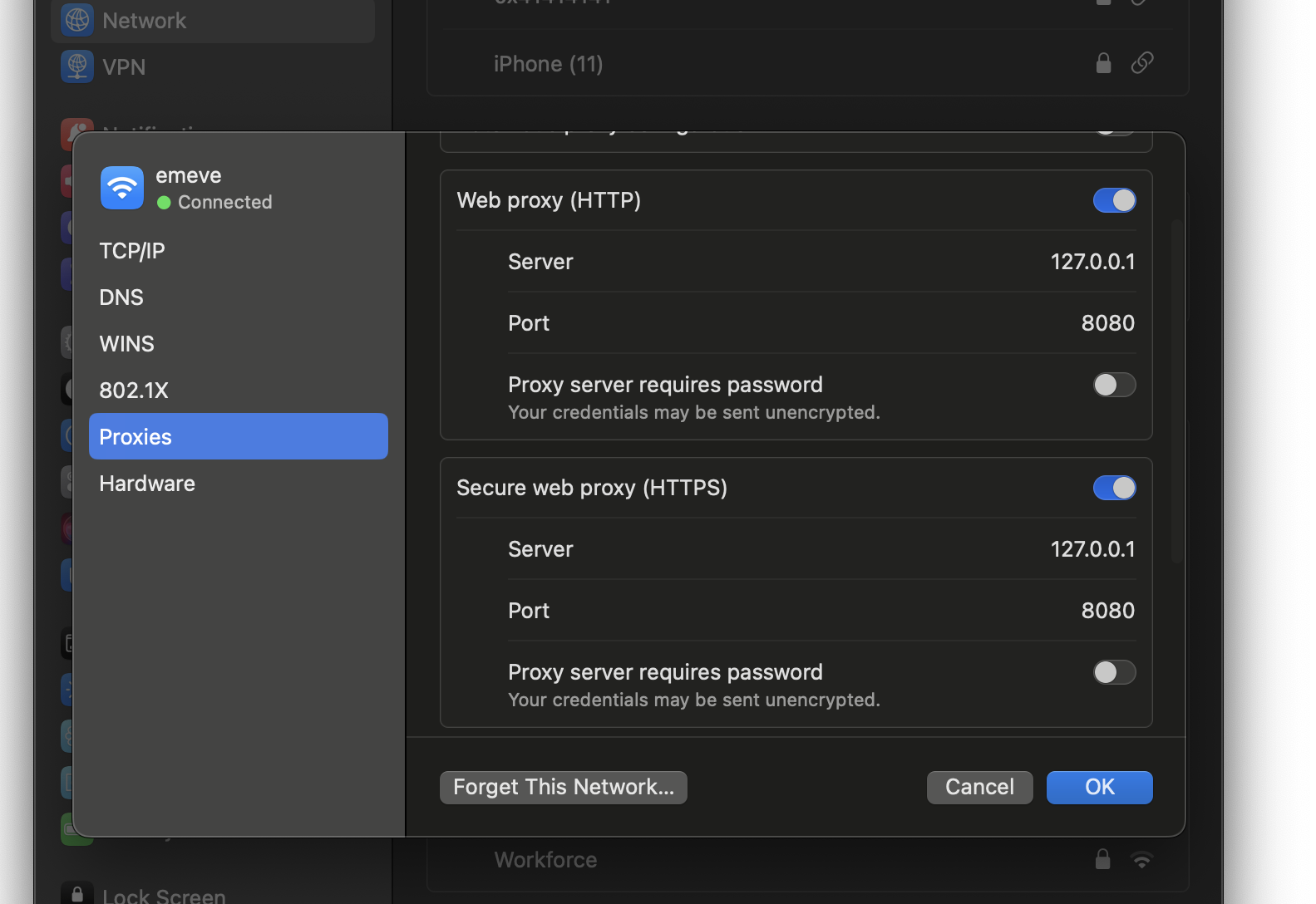The width and height of the screenshot is (1316, 904).
Task: Click the lock icon on iPhone (11) row
Action: click(1103, 63)
